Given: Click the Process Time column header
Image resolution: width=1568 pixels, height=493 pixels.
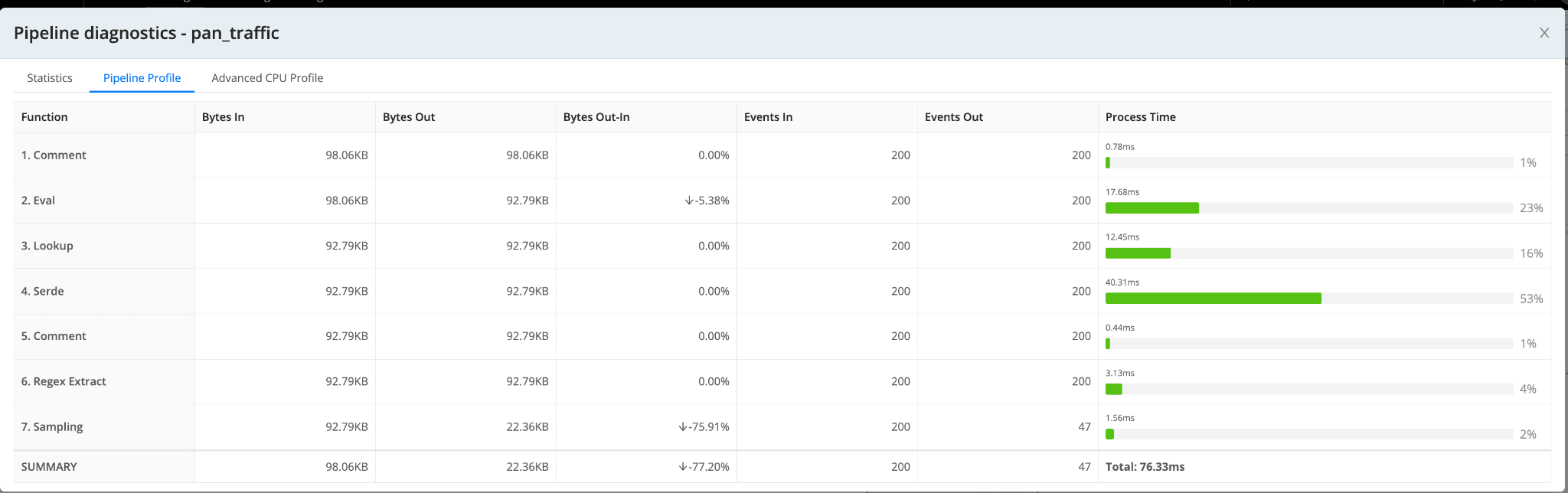Looking at the screenshot, I should 1140,117.
